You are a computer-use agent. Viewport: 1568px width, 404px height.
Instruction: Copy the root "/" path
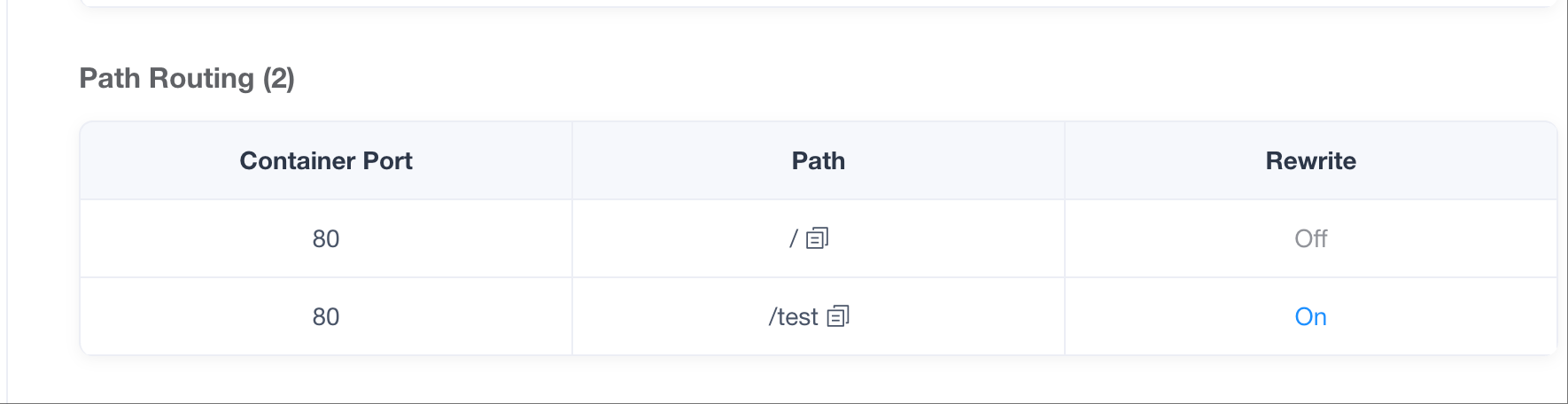(x=817, y=238)
